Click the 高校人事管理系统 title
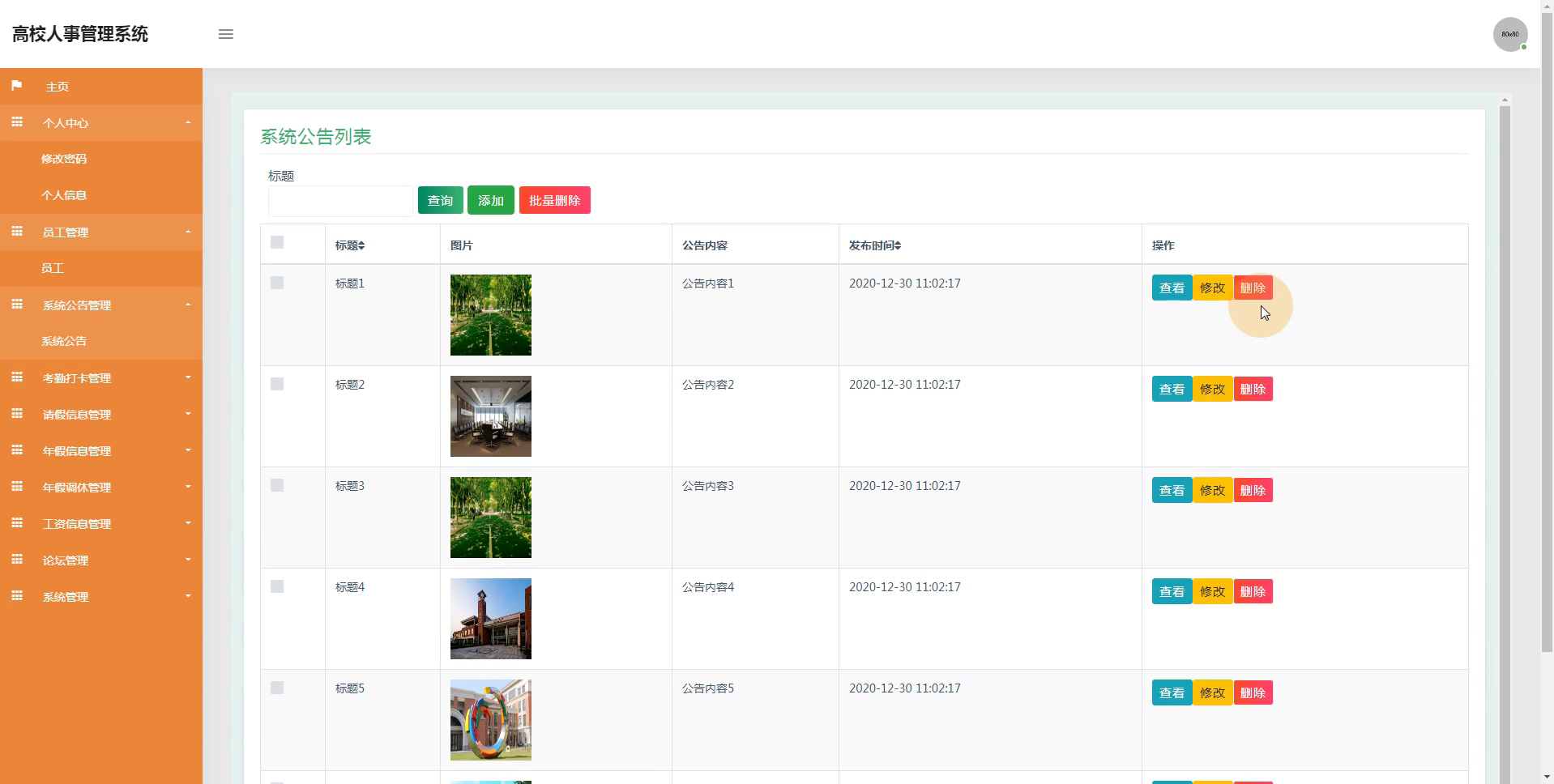This screenshot has height=784, width=1554. tap(80, 34)
